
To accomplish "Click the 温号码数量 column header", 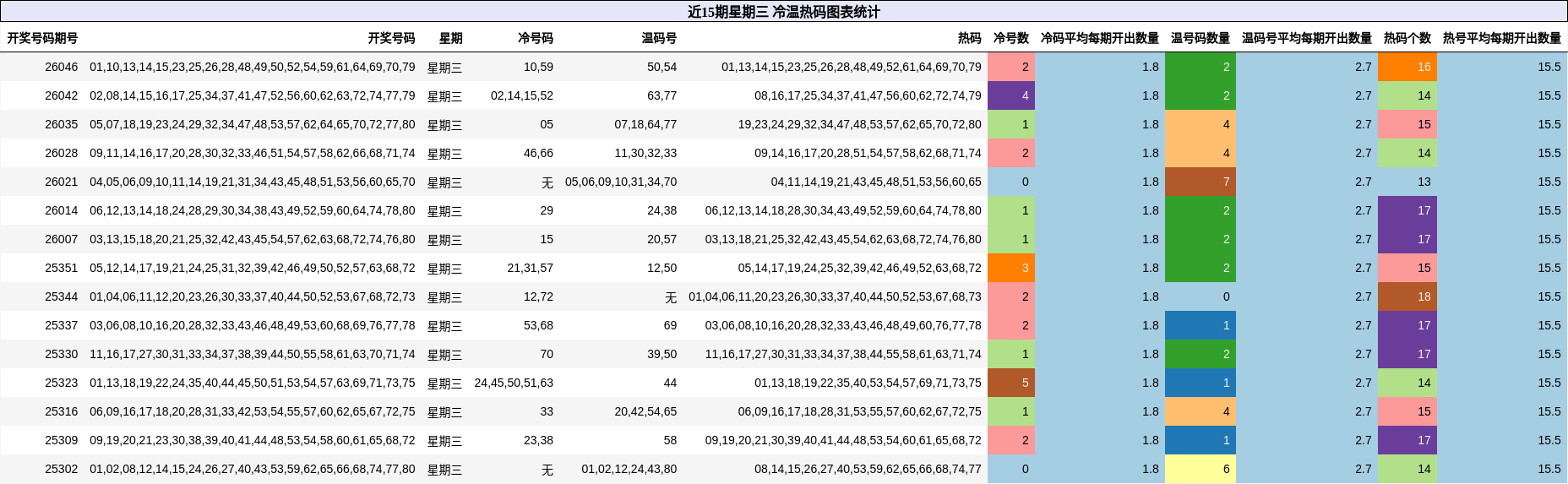I will [1200, 38].
